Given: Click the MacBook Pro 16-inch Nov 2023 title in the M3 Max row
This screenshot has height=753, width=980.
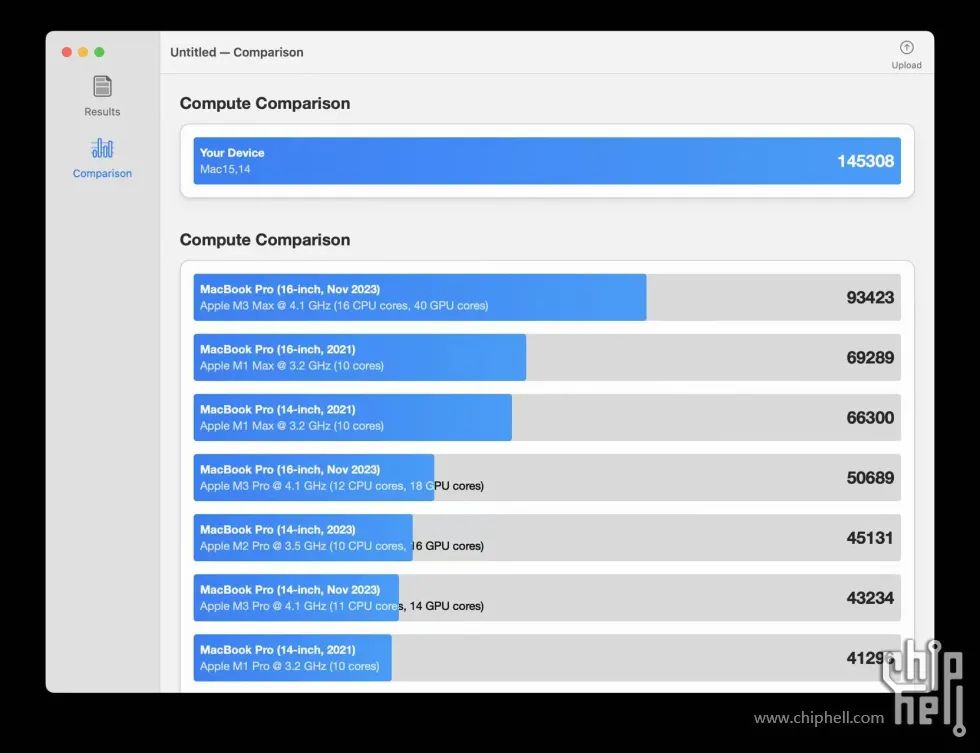Looking at the screenshot, I should 290,289.
